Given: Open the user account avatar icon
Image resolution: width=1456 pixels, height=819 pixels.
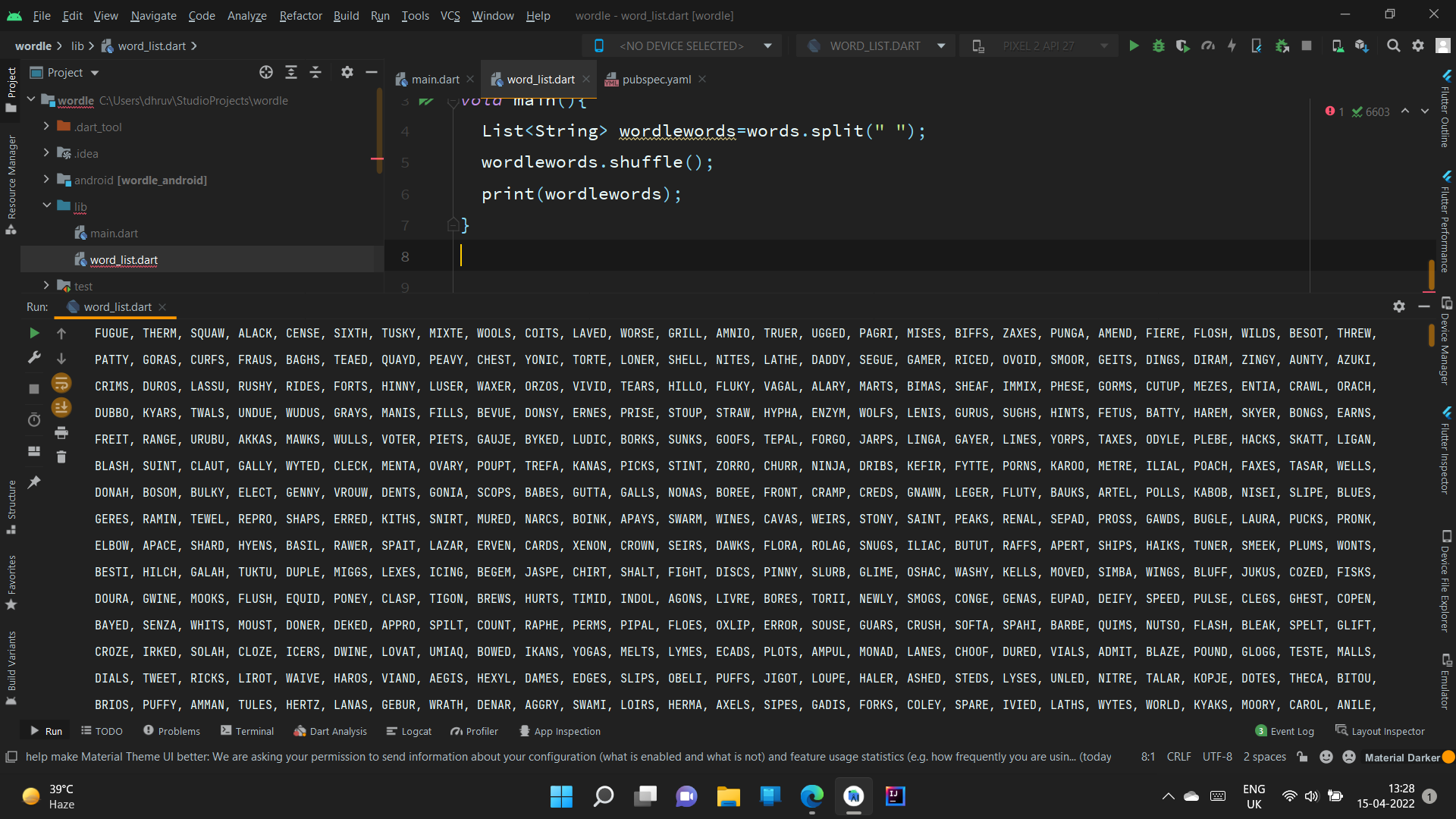Looking at the screenshot, I should (1443, 46).
